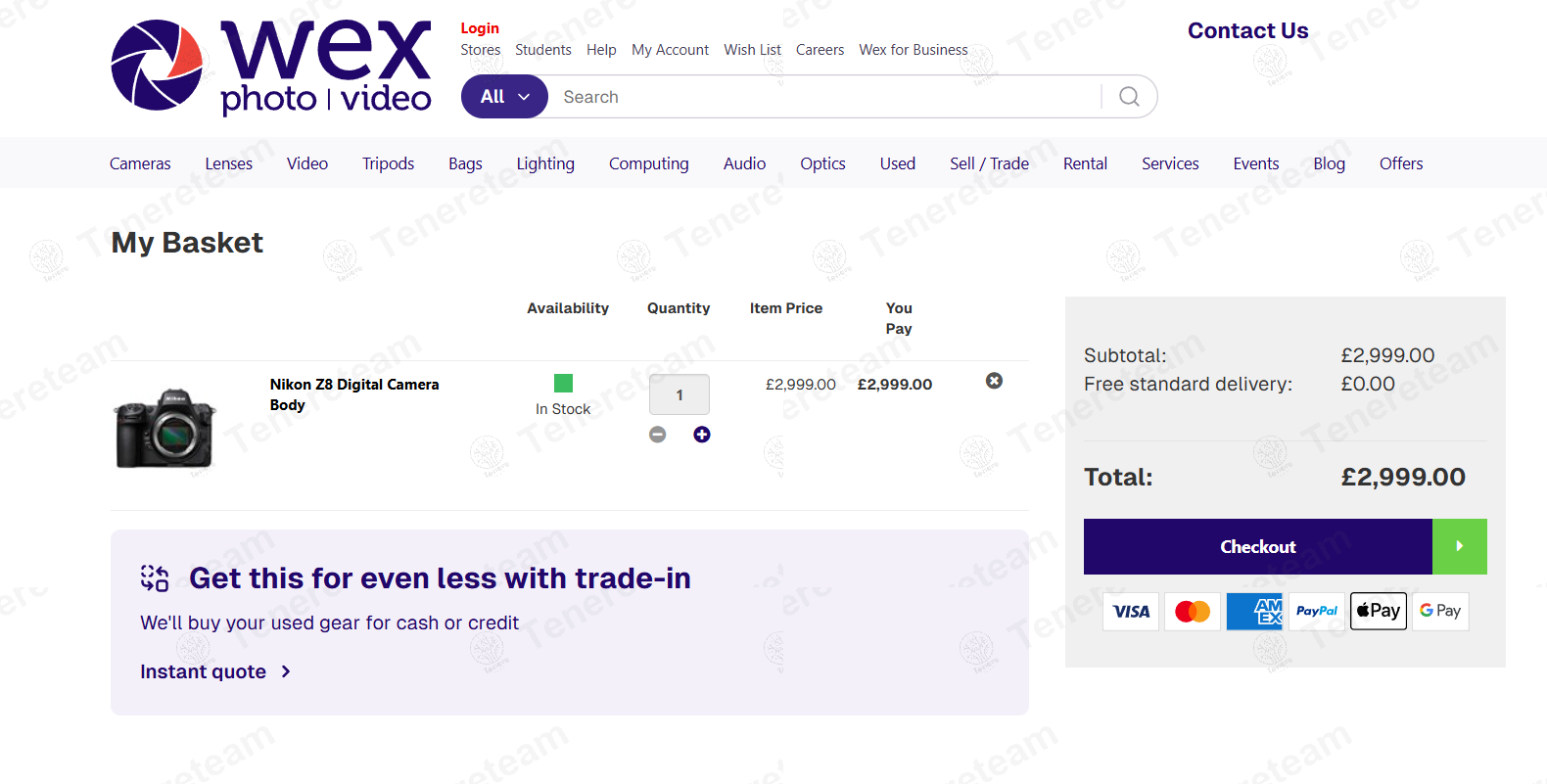Click the My Basket heading
The width and height of the screenshot is (1547, 784).
pos(187,243)
